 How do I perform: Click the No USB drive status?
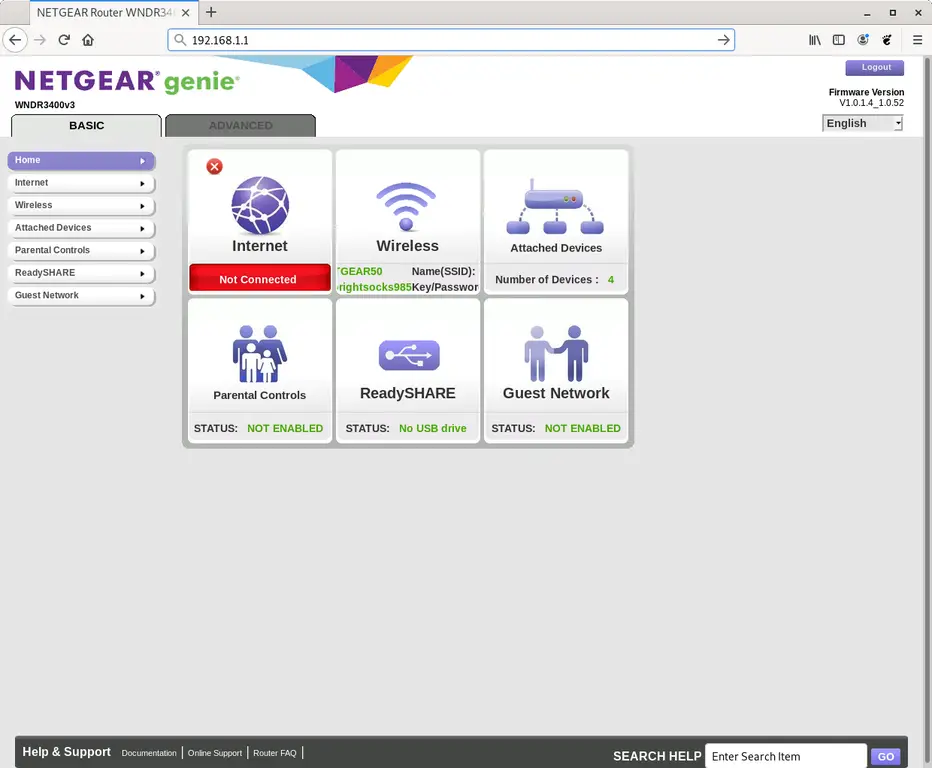433,428
